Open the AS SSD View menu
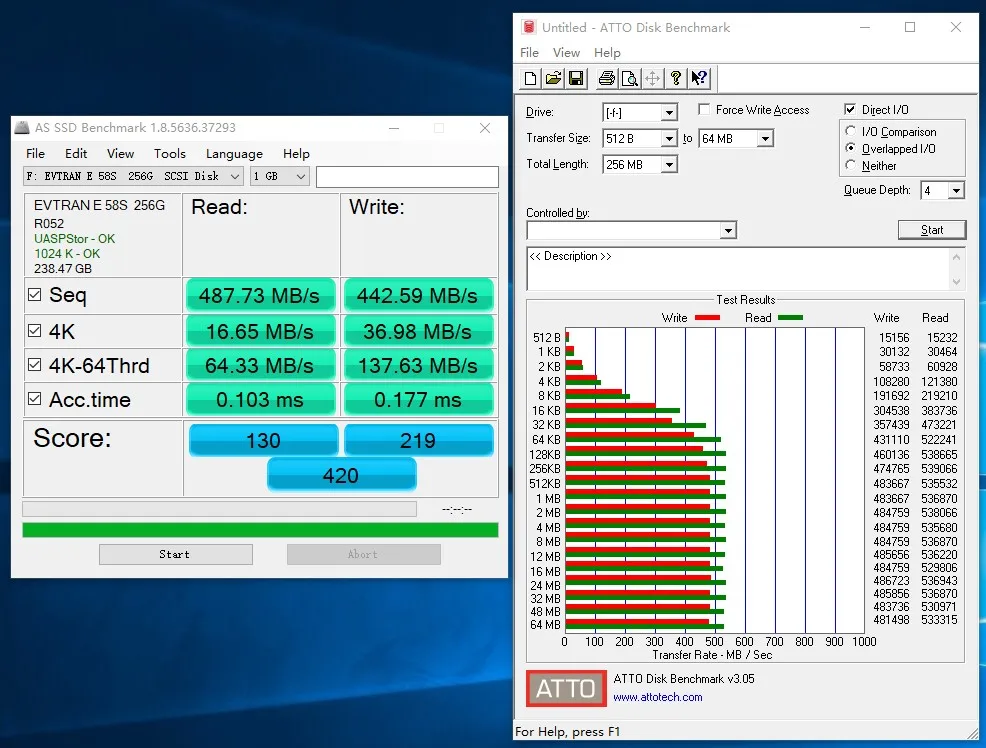986x748 pixels. (120, 153)
